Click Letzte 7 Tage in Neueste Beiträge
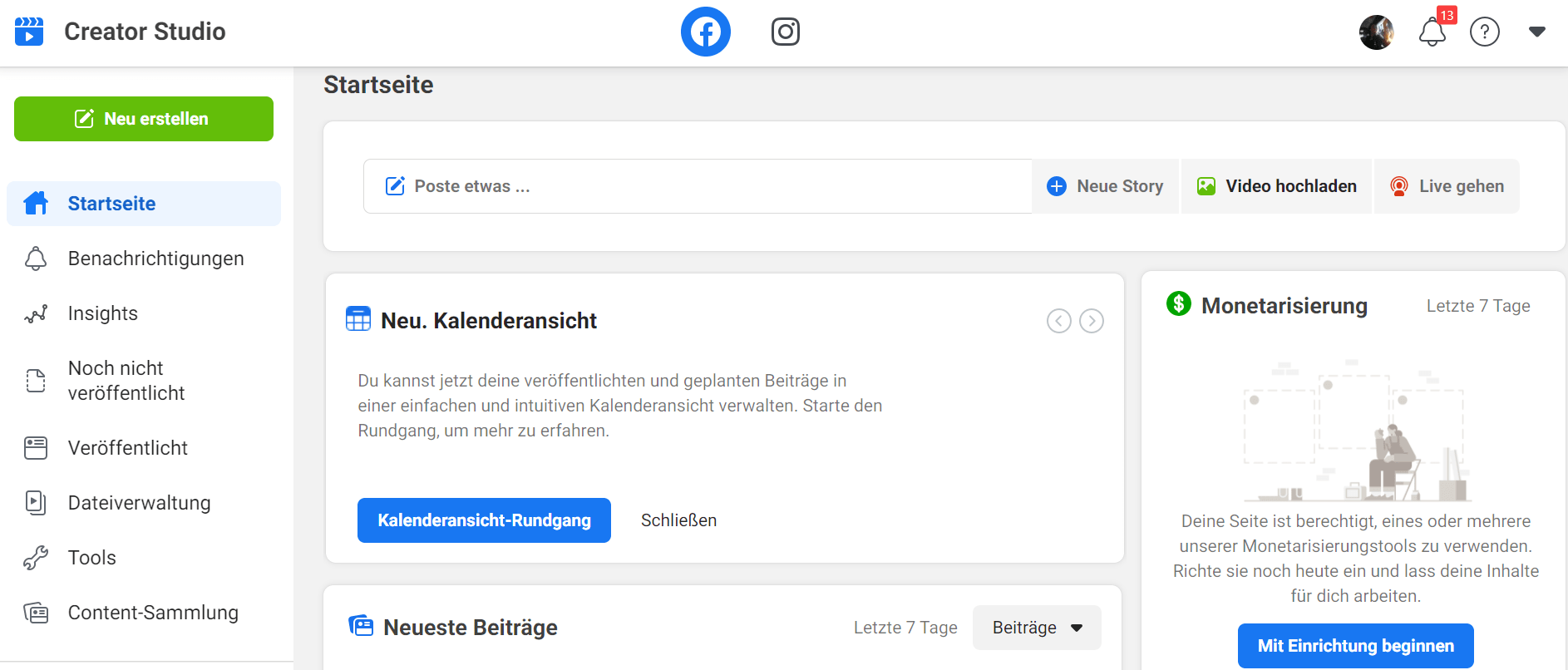Screen dimensions: 1568x670 (905, 628)
